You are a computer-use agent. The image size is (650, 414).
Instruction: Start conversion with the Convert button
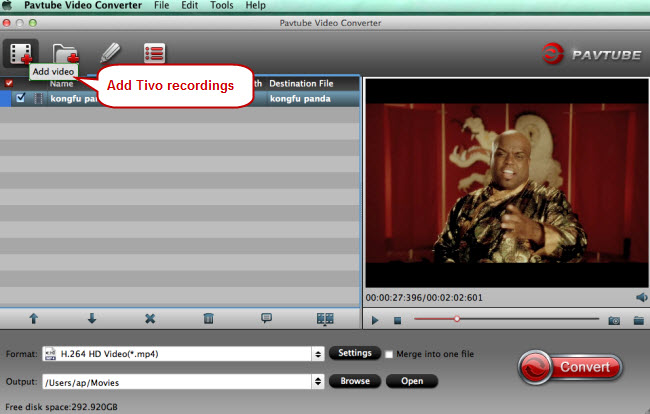pyautogui.click(x=571, y=367)
